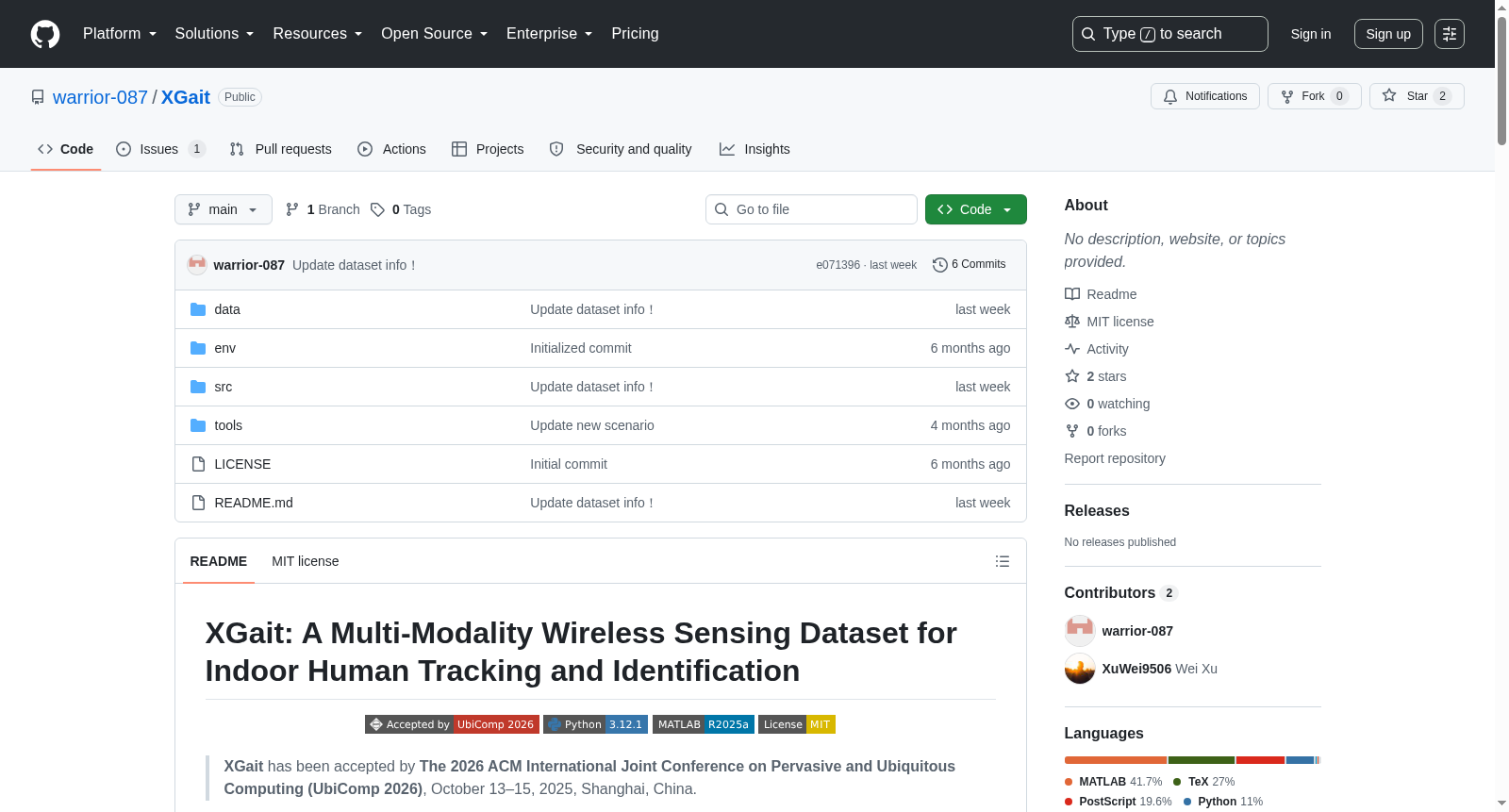
Task: Click the commit history clock icon
Action: pos(939,265)
